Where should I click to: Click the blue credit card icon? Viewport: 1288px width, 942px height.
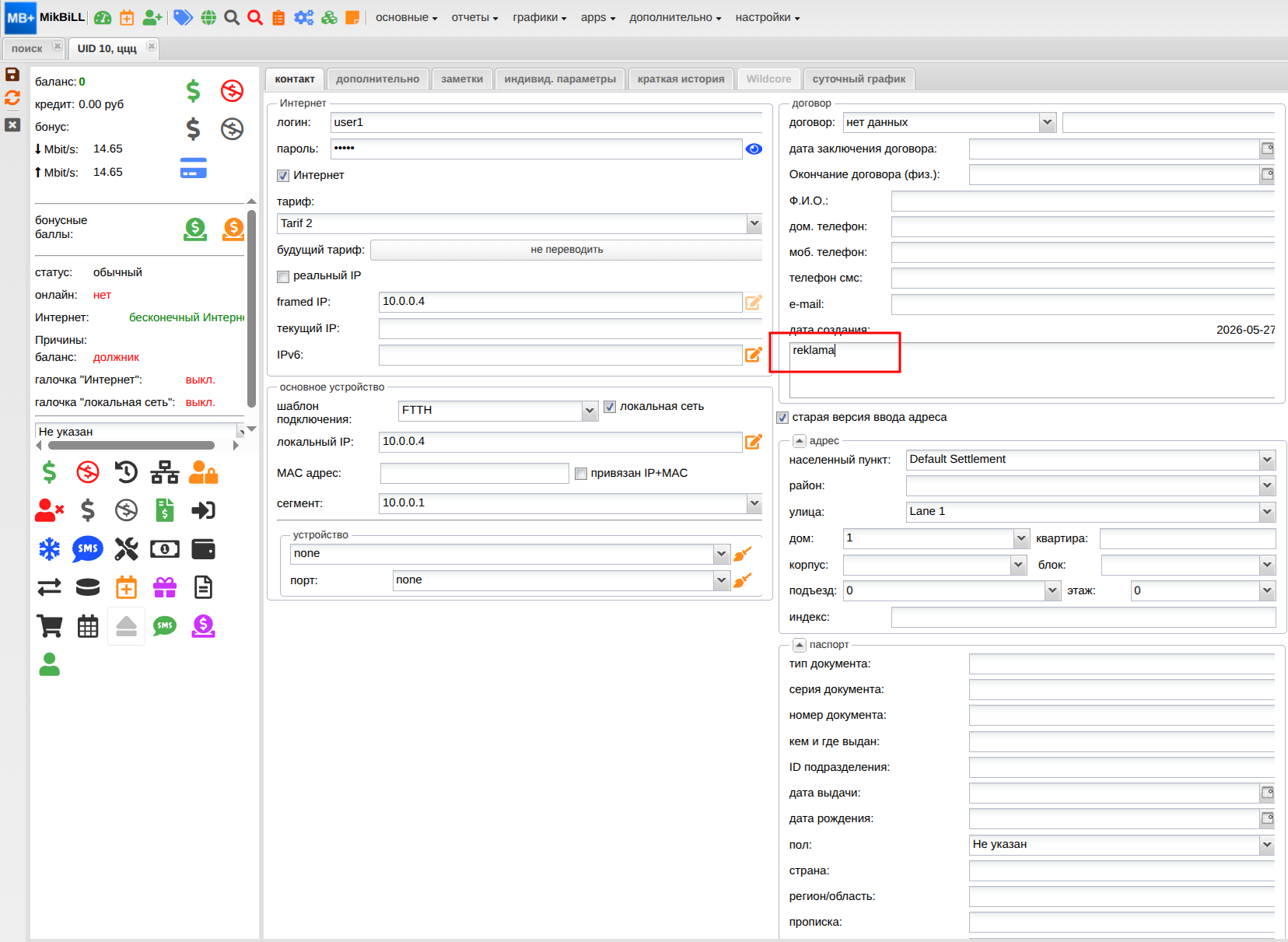coord(193,168)
